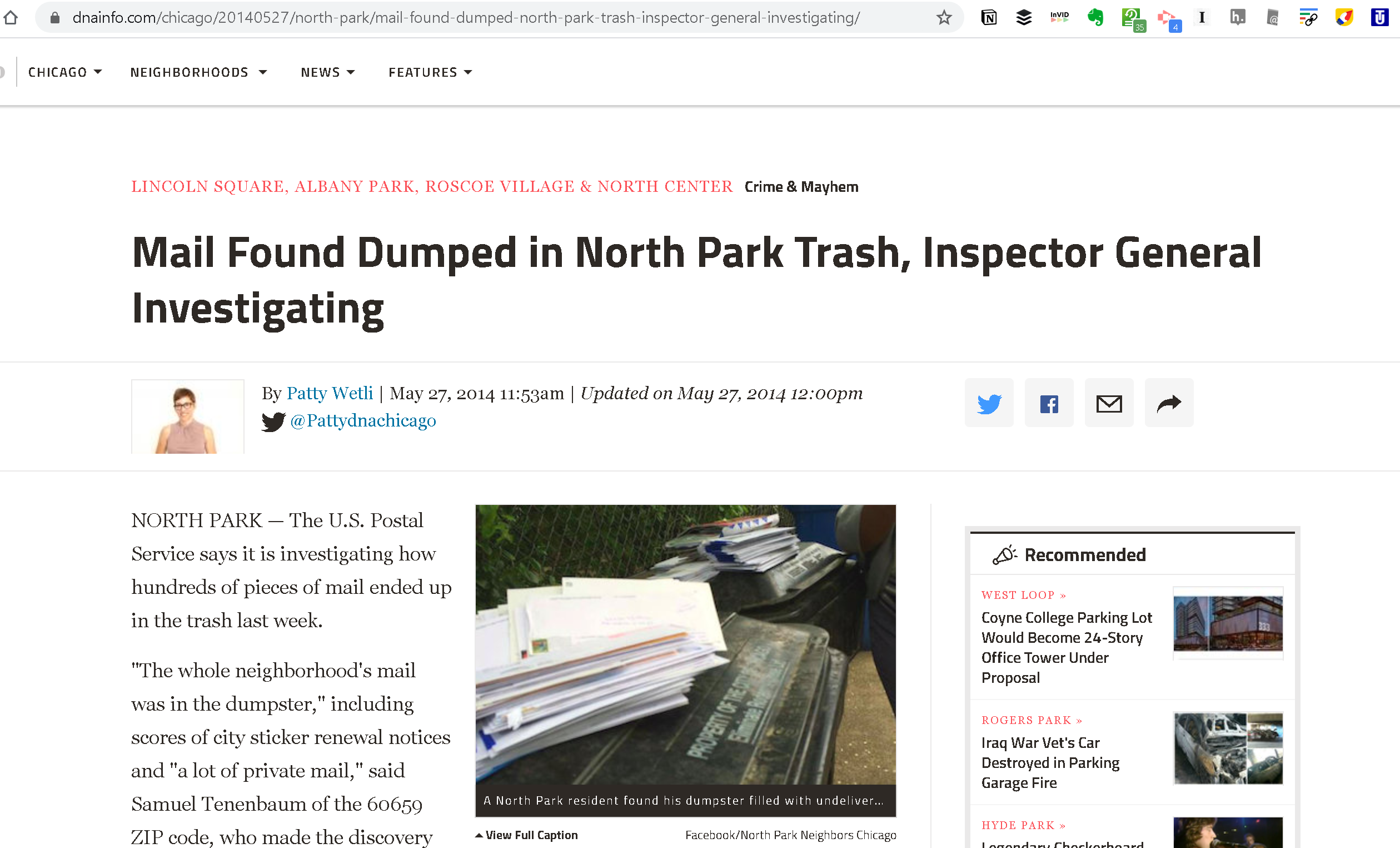This screenshot has height=848, width=1400.
Task: Email this article using envelope icon
Action: [x=1109, y=403]
